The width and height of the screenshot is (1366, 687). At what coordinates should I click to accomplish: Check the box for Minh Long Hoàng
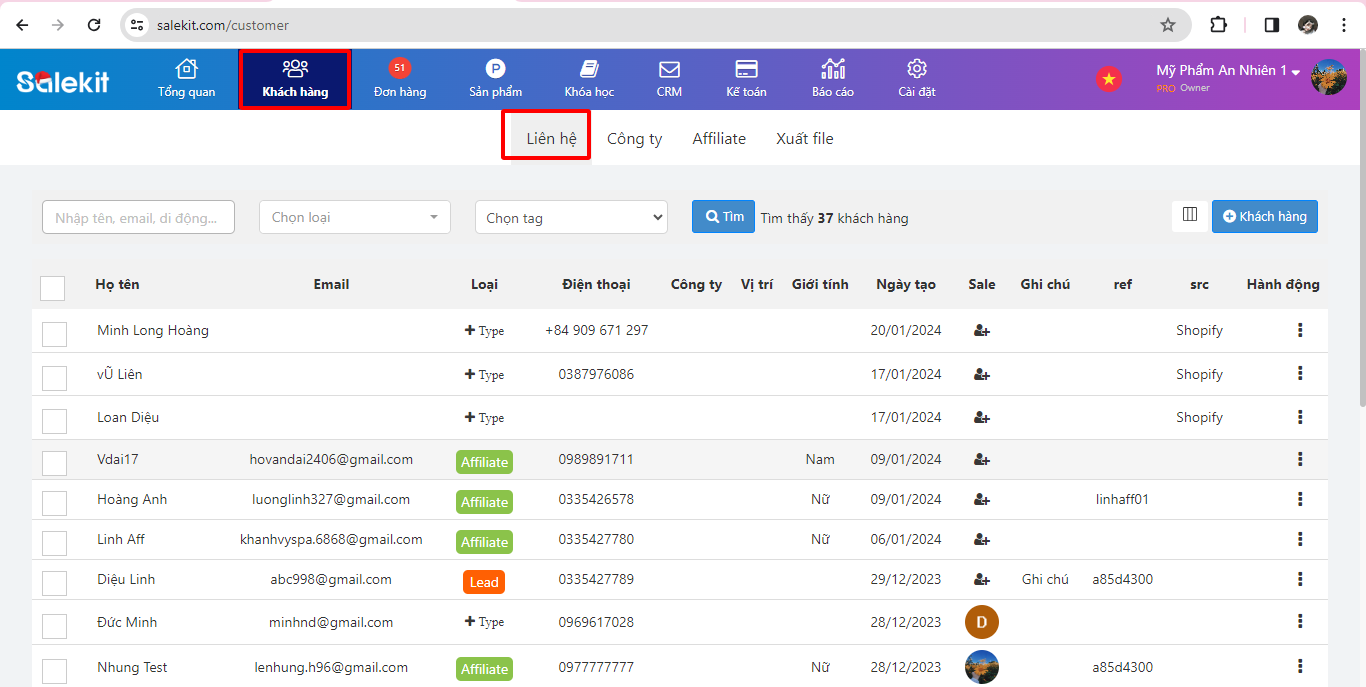click(x=54, y=334)
